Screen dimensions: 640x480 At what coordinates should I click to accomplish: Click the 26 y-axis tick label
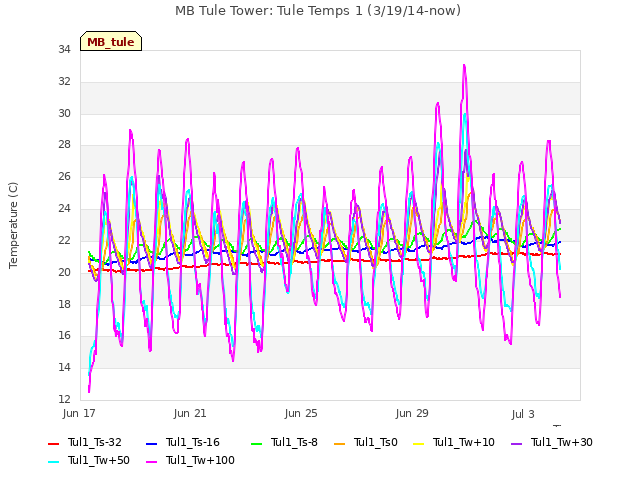coord(64,177)
